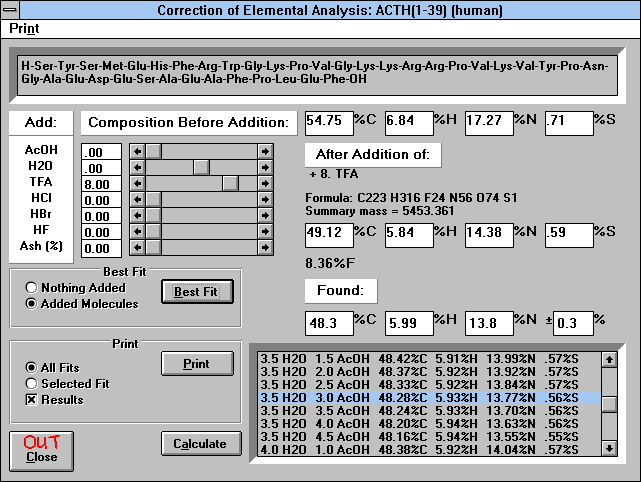The height and width of the screenshot is (482, 641).
Task: Click the fits list scrollbar thumb
Action: pos(609,404)
